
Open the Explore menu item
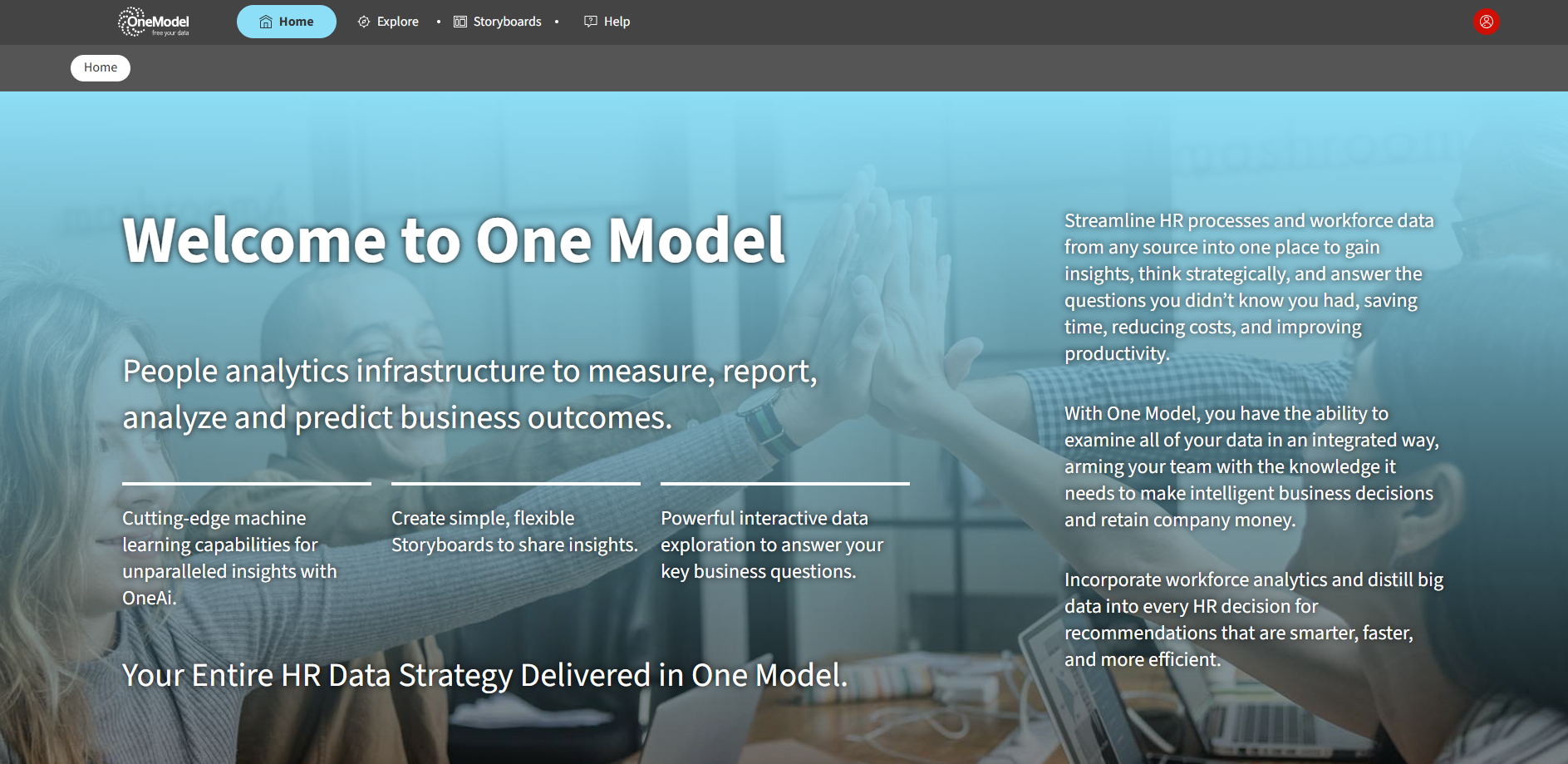click(x=397, y=22)
